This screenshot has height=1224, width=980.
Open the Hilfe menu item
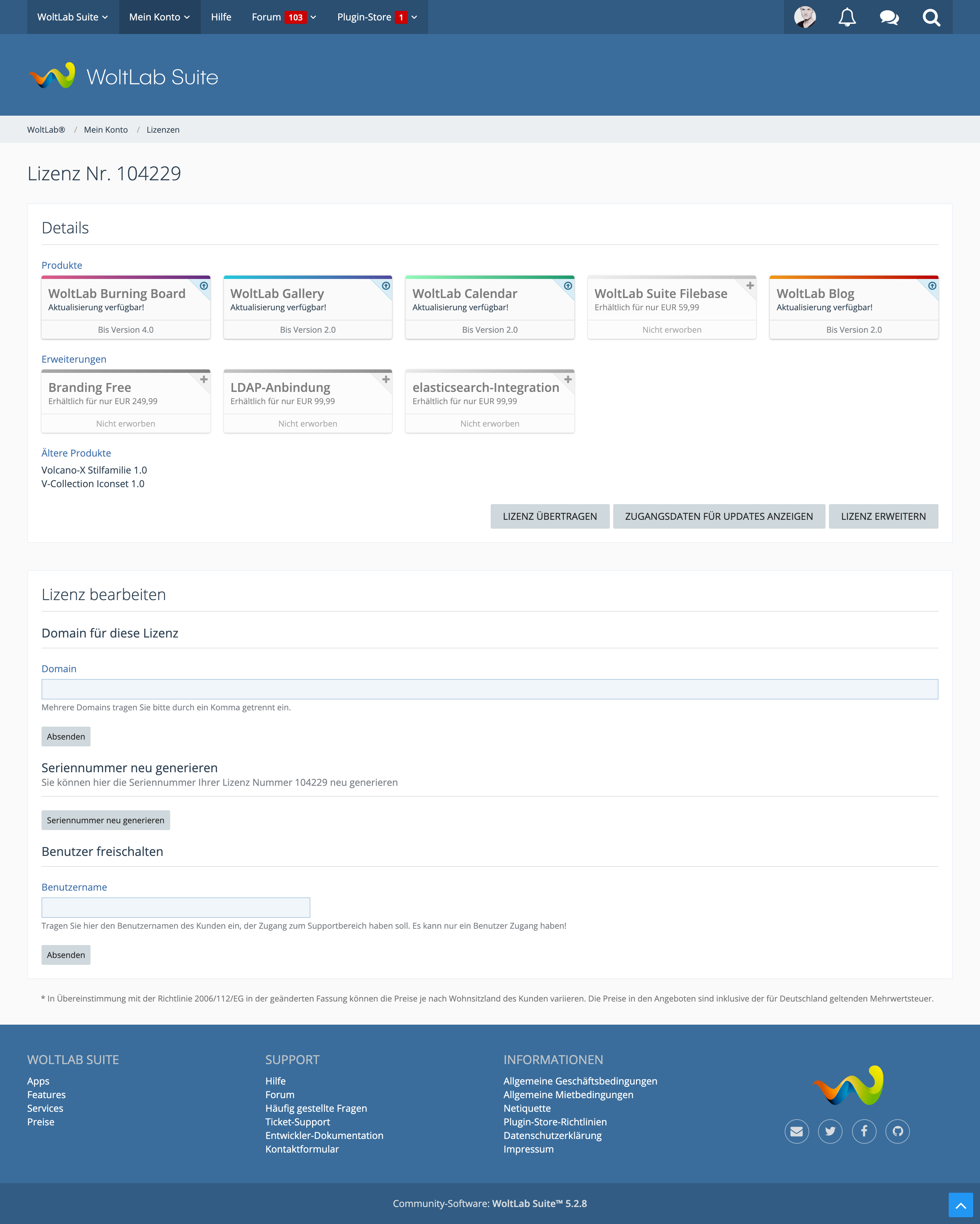click(x=221, y=17)
